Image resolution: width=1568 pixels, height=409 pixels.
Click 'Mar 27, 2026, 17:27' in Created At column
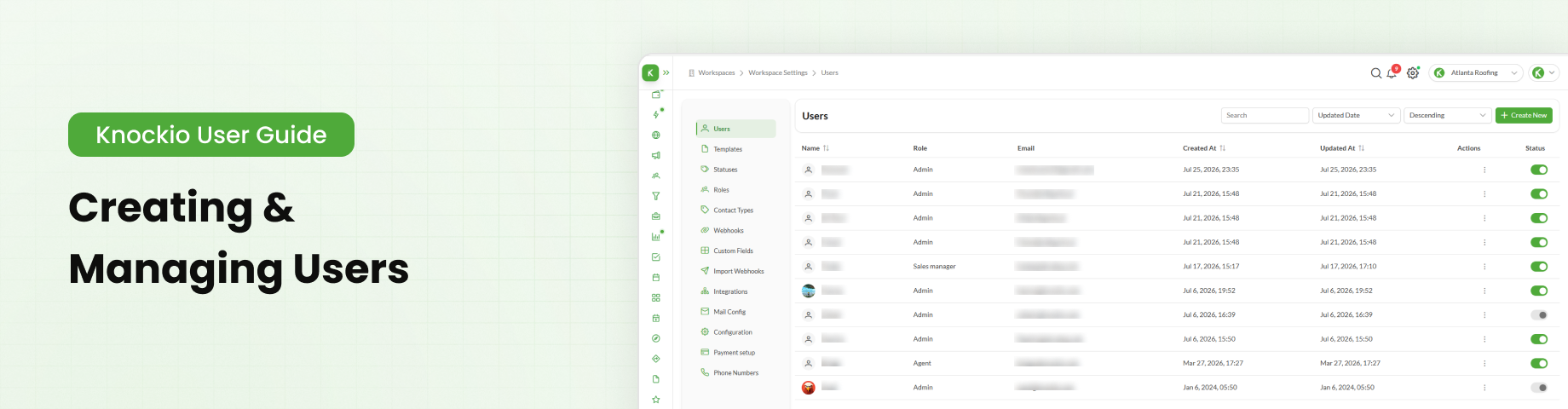pos(1213,364)
